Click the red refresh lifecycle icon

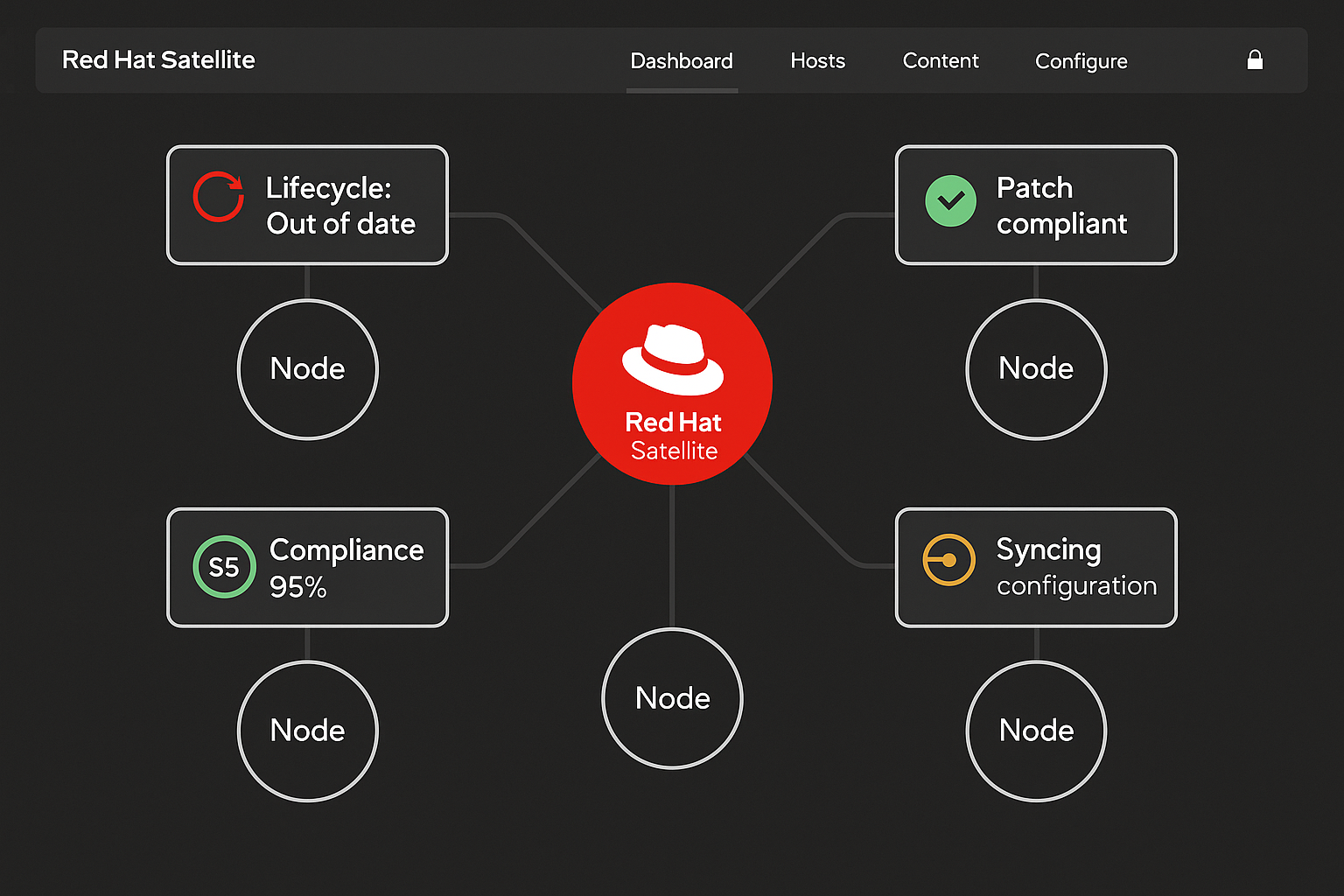pos(218,196)
